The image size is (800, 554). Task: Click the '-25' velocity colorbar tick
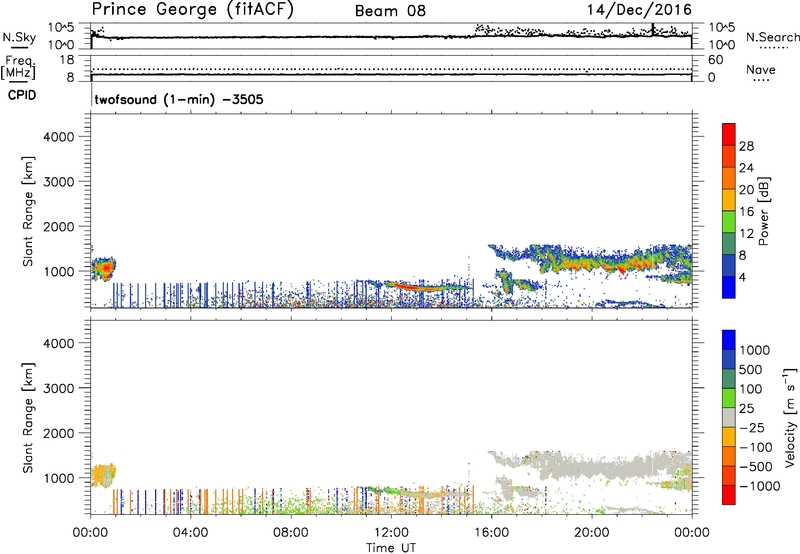[753, 427]
